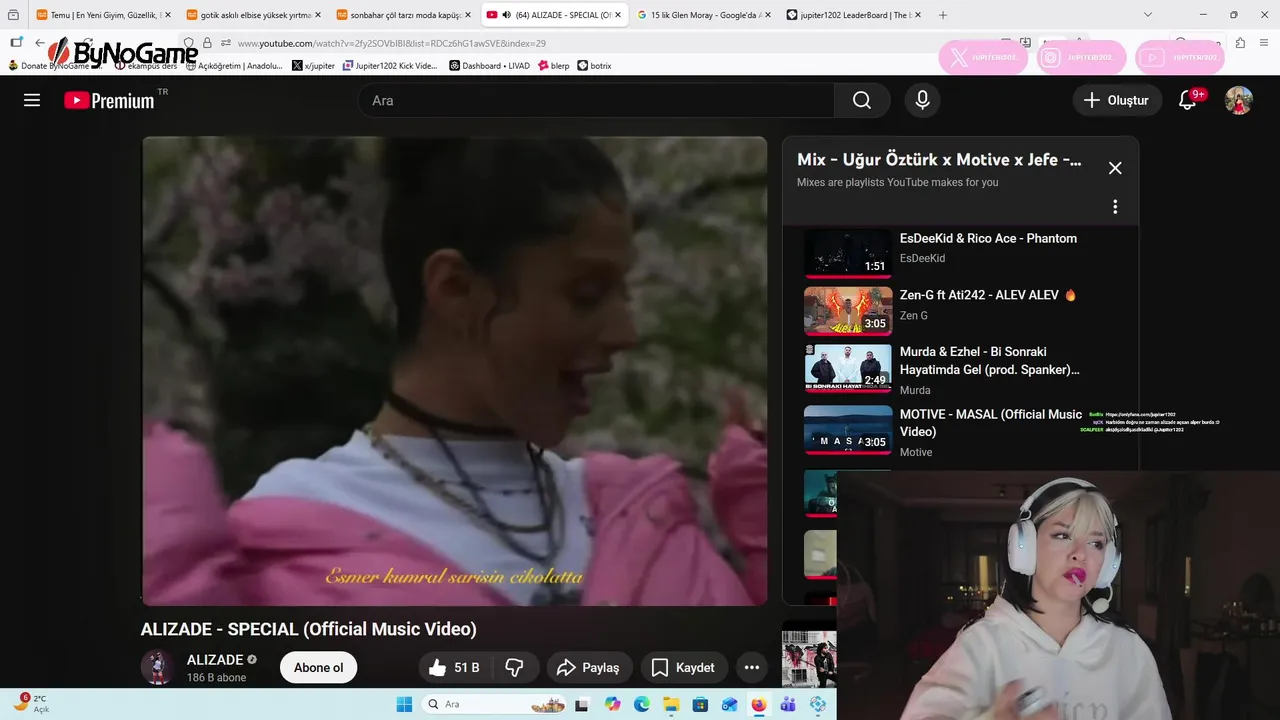Open the Açıköğretim Anadolu bookmark
Image resolution: width=1280 pixels, height=720 pixels.
coord(234,66)
